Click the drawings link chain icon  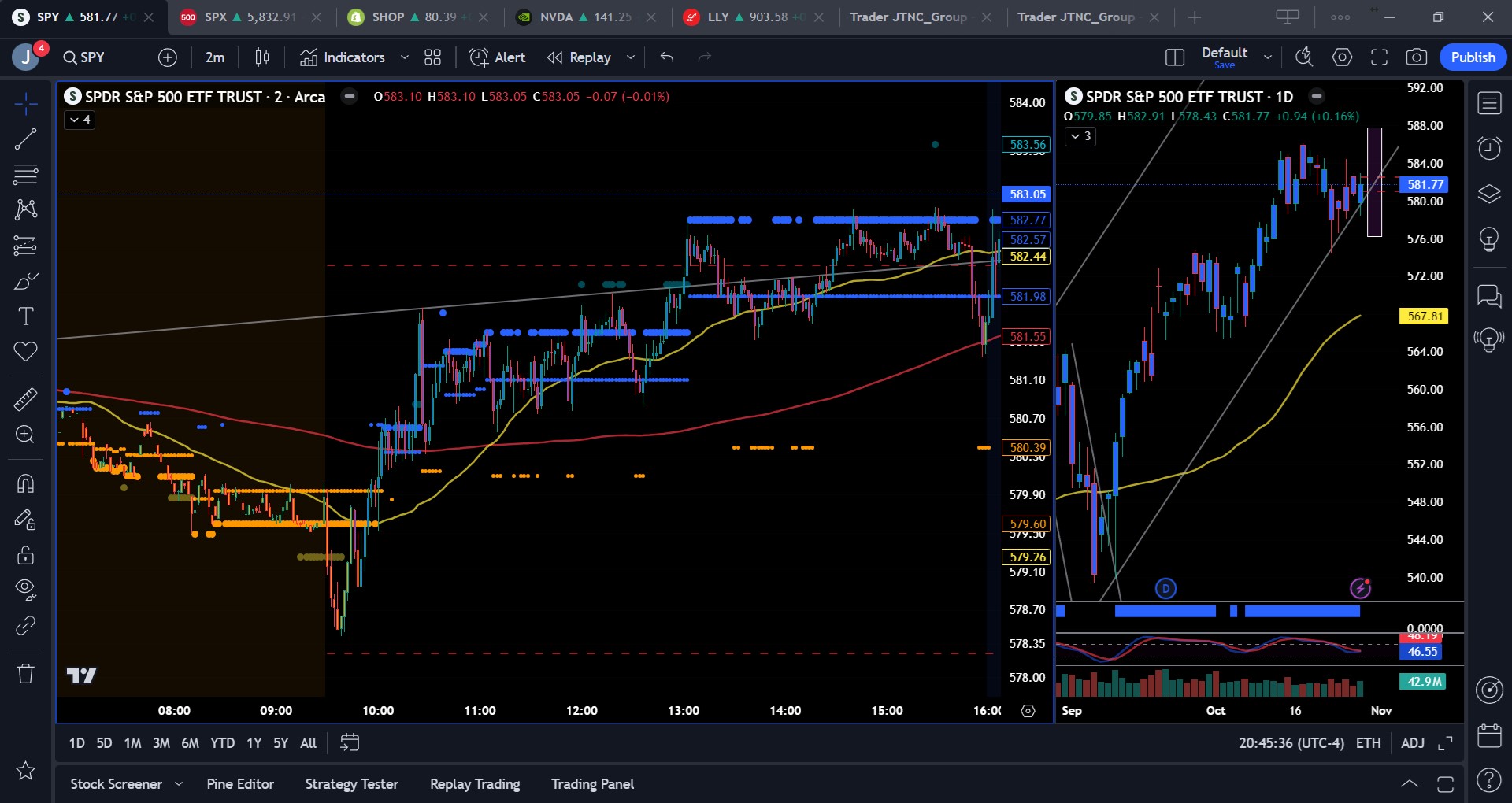tap(25, 625)
